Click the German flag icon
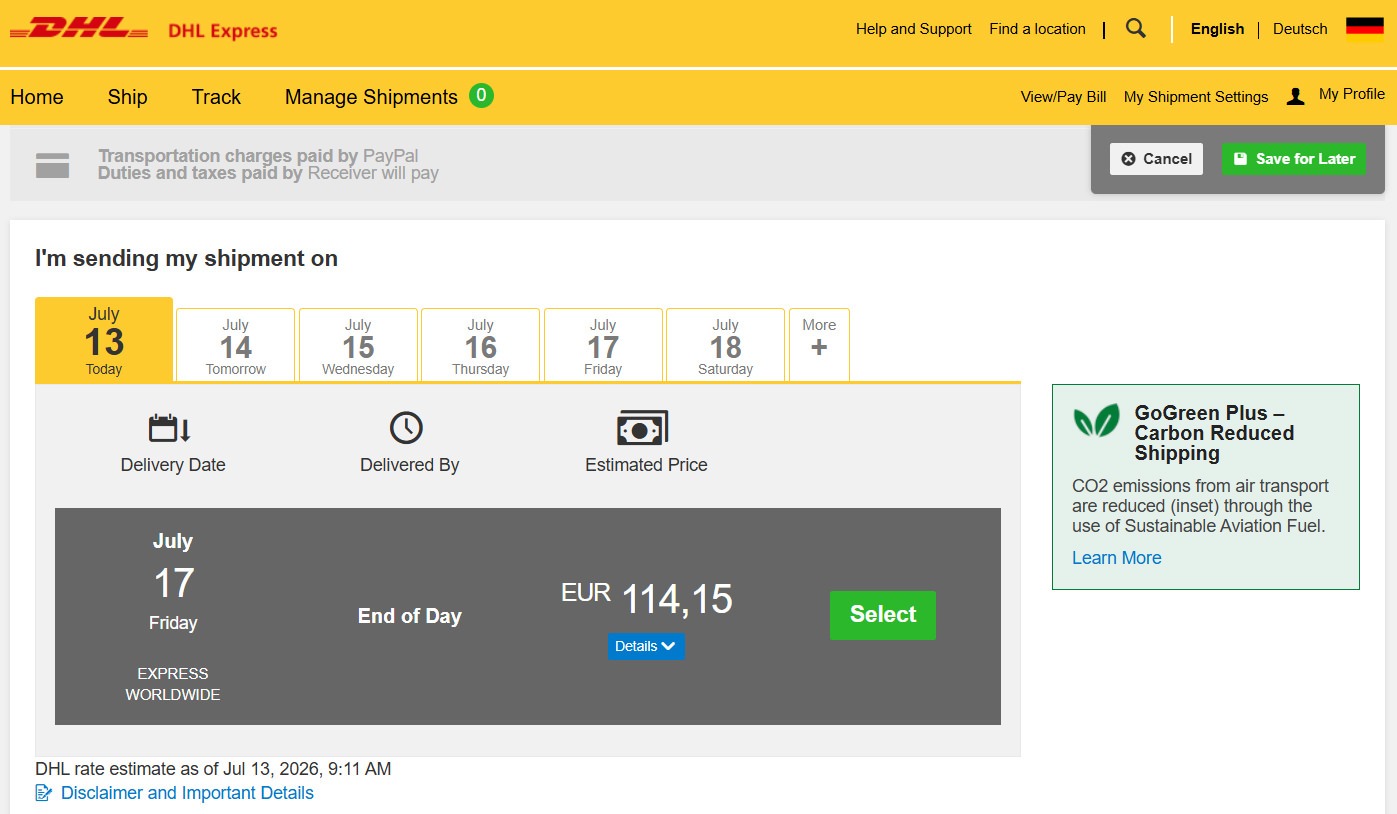The height and width of the screenshot is (814, 1397). pos(1364,28)
